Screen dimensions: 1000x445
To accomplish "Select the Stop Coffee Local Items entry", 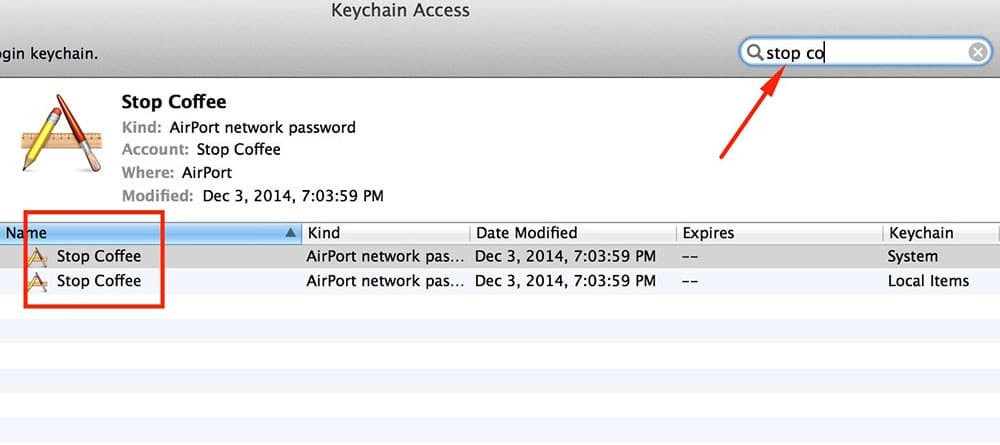I will (99, 281).
